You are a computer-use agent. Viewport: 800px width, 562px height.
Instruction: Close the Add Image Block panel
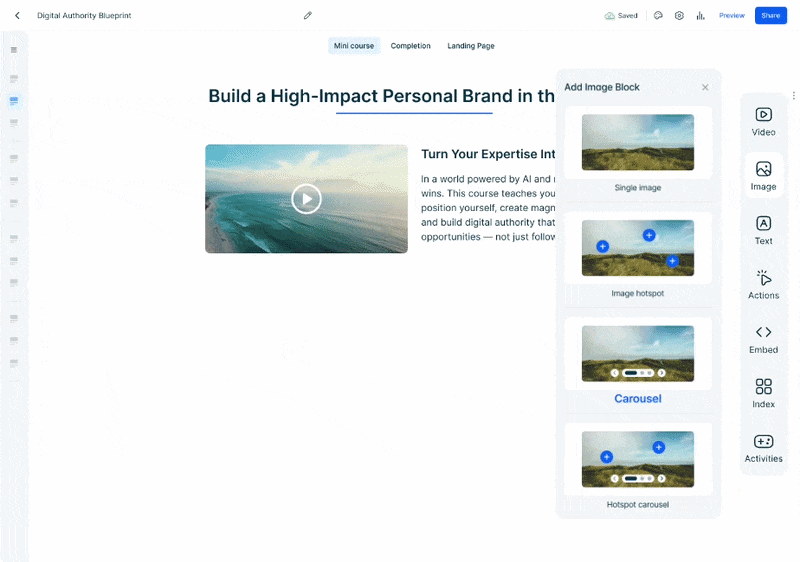click(705, 88)
